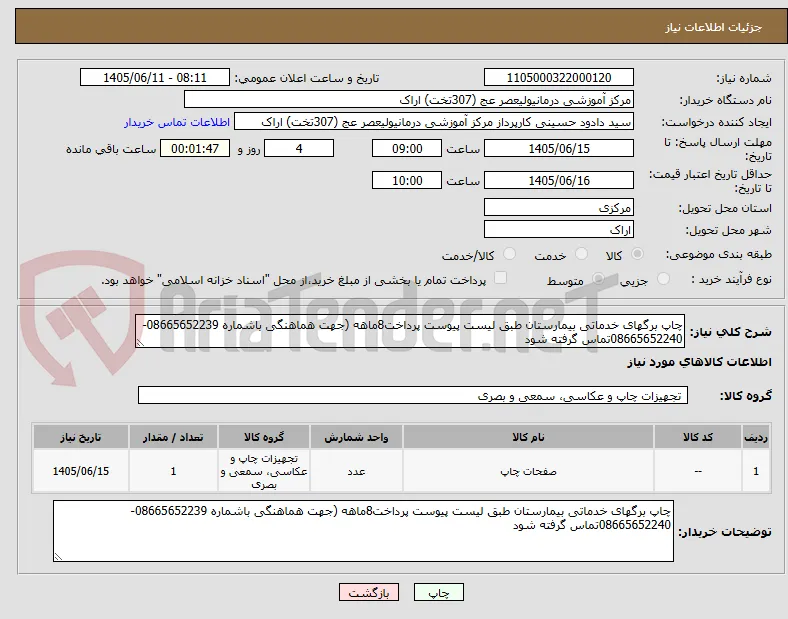Click the validity time 10:00 field

[407, 180]
